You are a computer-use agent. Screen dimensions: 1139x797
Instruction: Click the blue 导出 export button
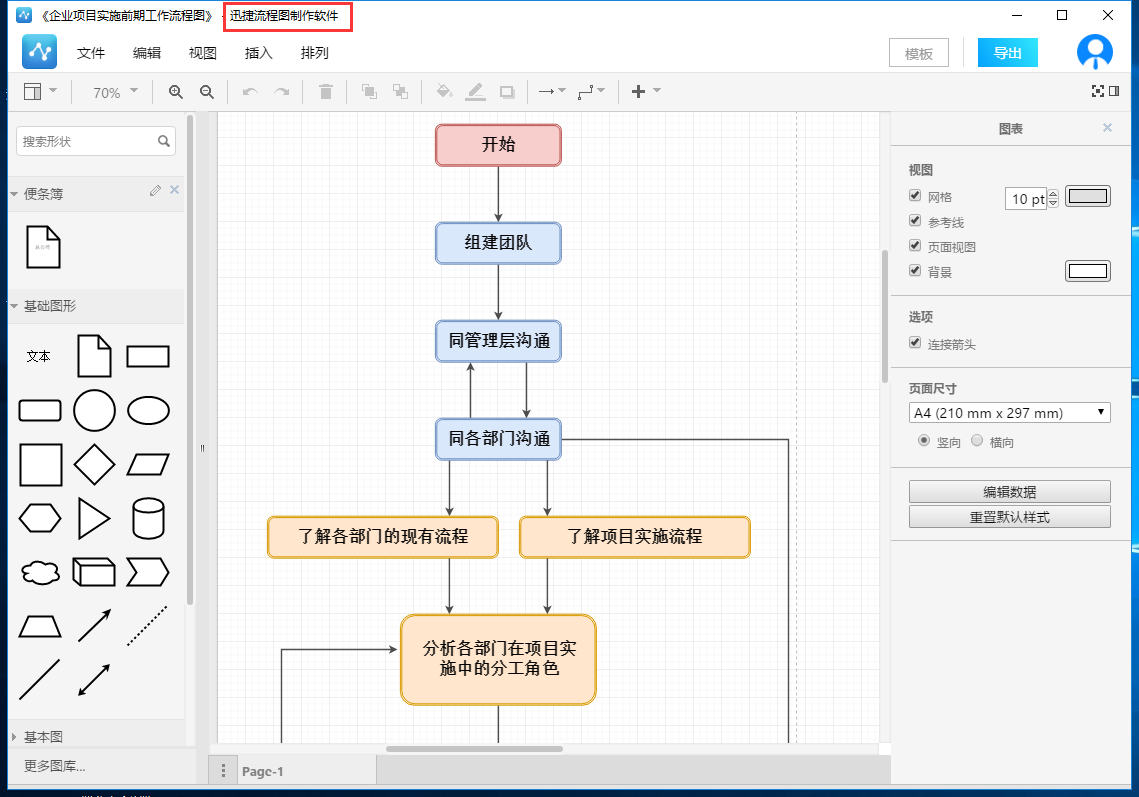click(1007, 54)
